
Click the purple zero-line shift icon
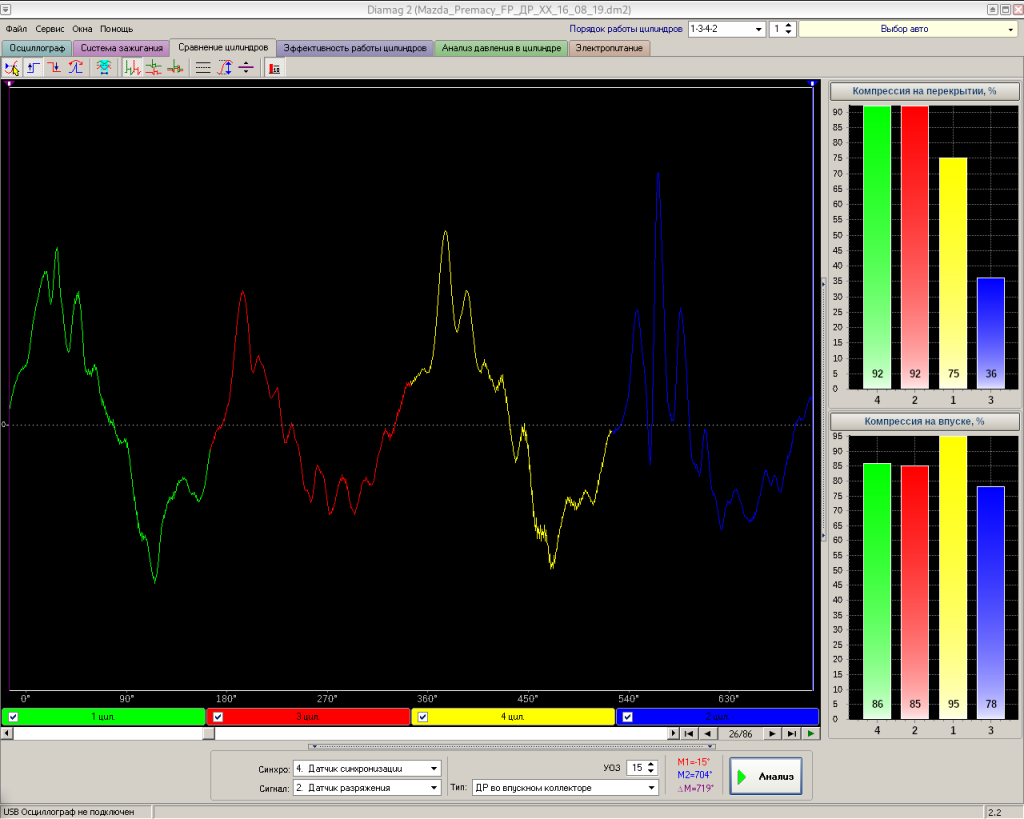[x=246, y=67]
